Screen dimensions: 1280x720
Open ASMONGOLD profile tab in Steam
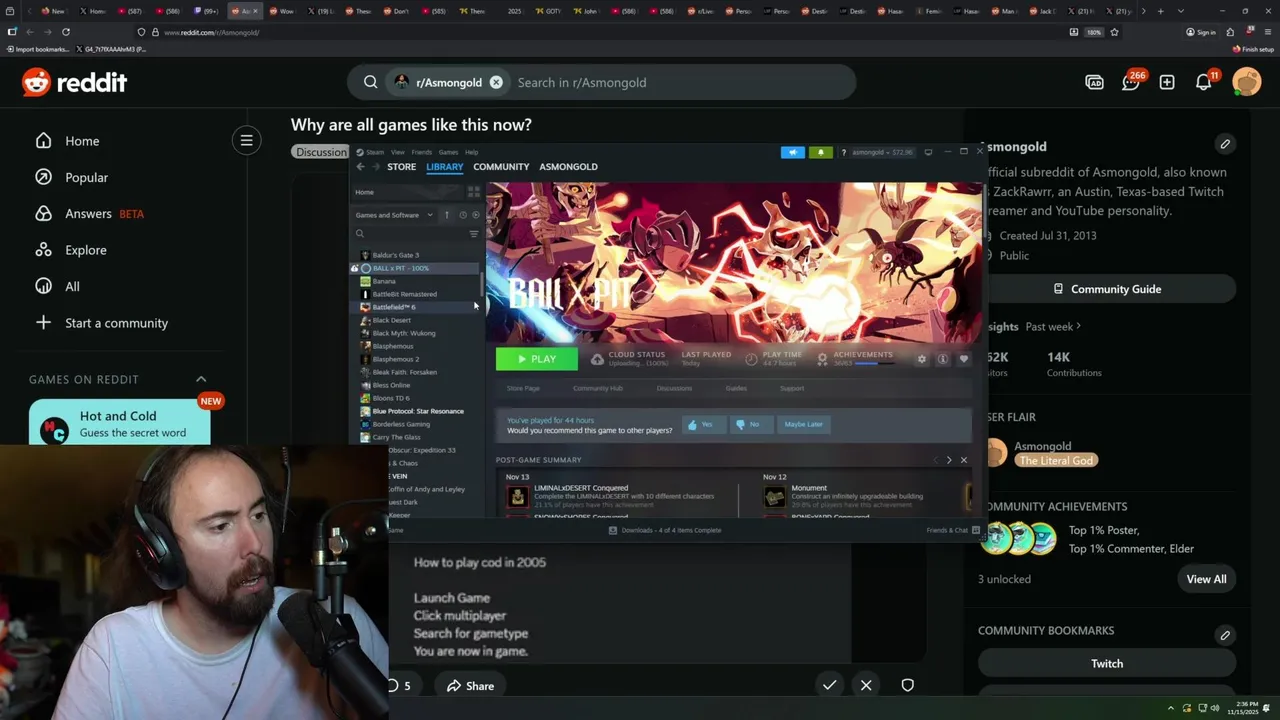[568, 167]
